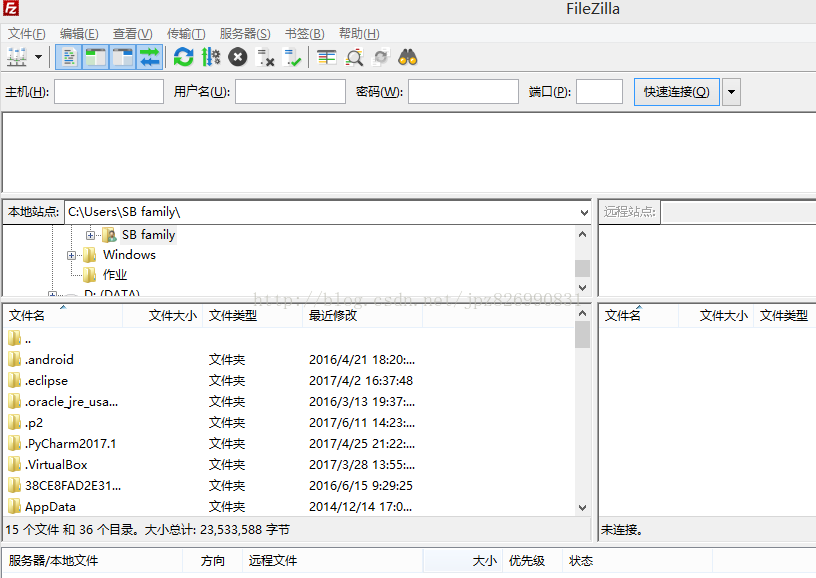Image resolution: width=816 pixels, height=578 pixels.
Task: Toggle transfer queue display
Action: point(150,57)
